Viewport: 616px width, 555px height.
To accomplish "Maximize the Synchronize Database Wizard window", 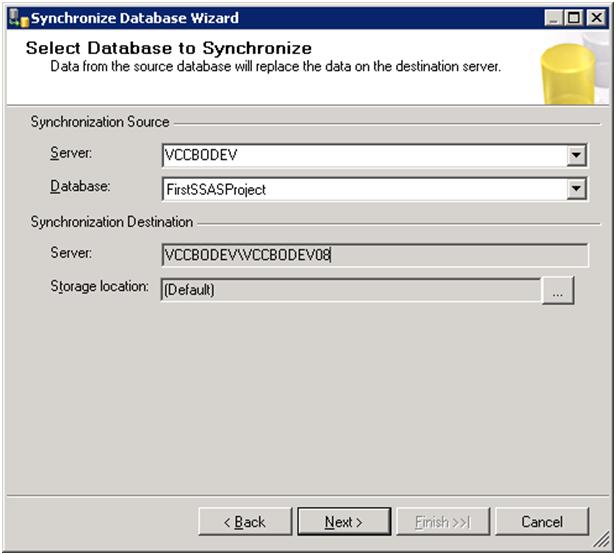I will (574, 18).
